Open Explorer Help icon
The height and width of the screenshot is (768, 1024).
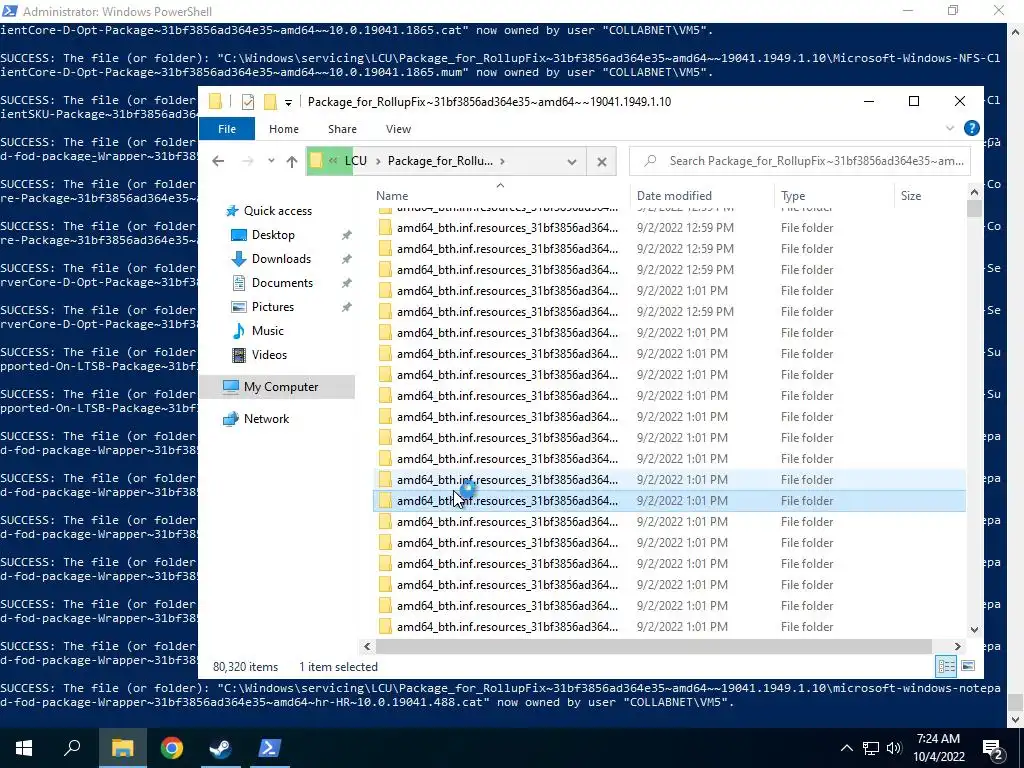tap(971, 129)
